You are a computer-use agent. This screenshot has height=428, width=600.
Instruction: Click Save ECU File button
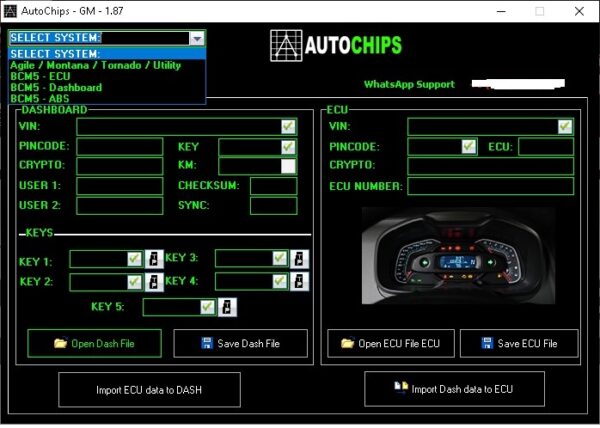tap(519, 343)
